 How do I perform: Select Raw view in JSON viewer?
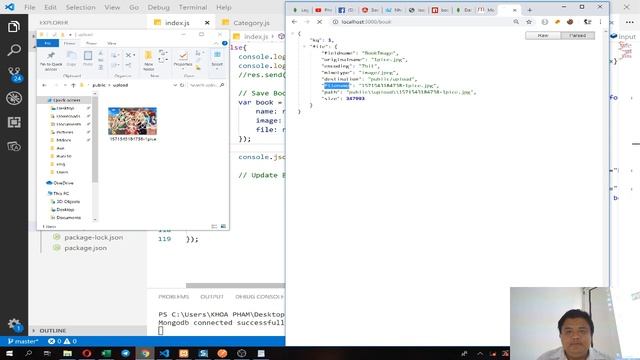[543, 36]
